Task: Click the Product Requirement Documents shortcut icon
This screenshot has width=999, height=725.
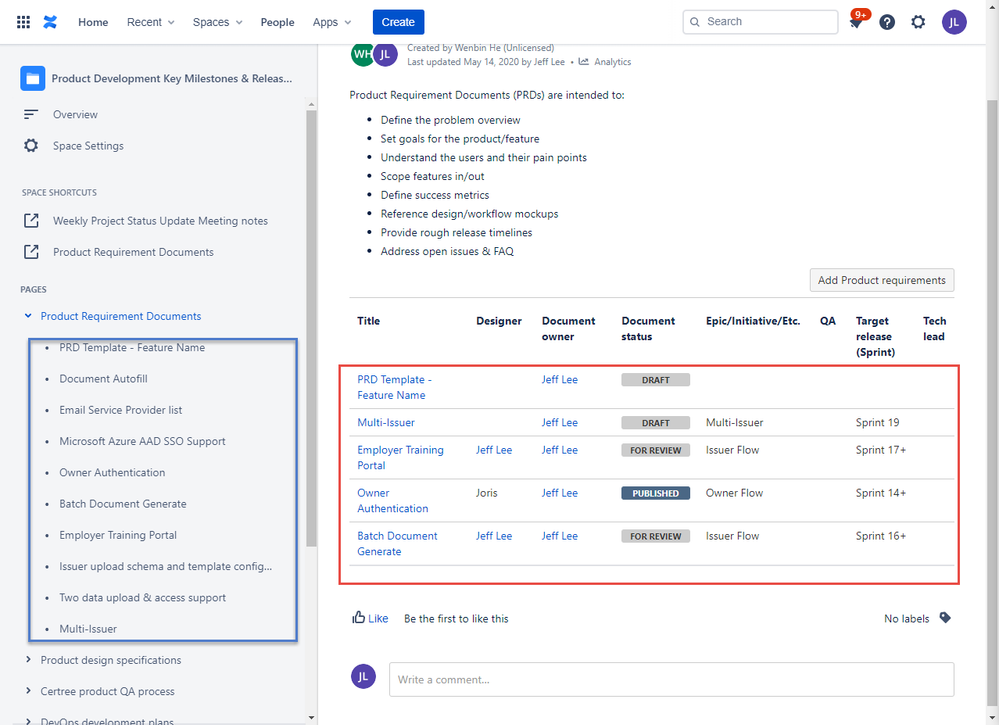Action: (x=31, y=252)
